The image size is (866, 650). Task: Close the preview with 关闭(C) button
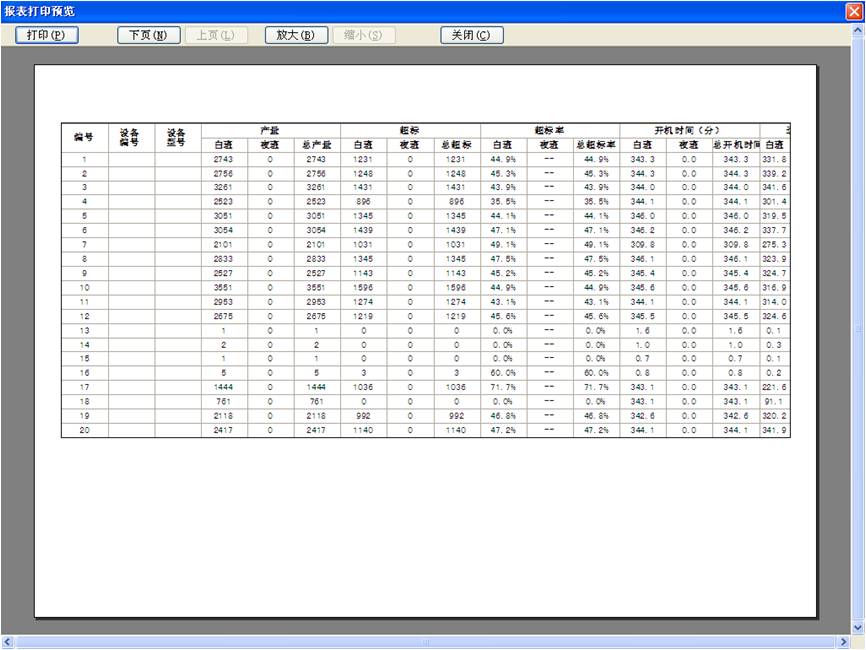(471, 35)
